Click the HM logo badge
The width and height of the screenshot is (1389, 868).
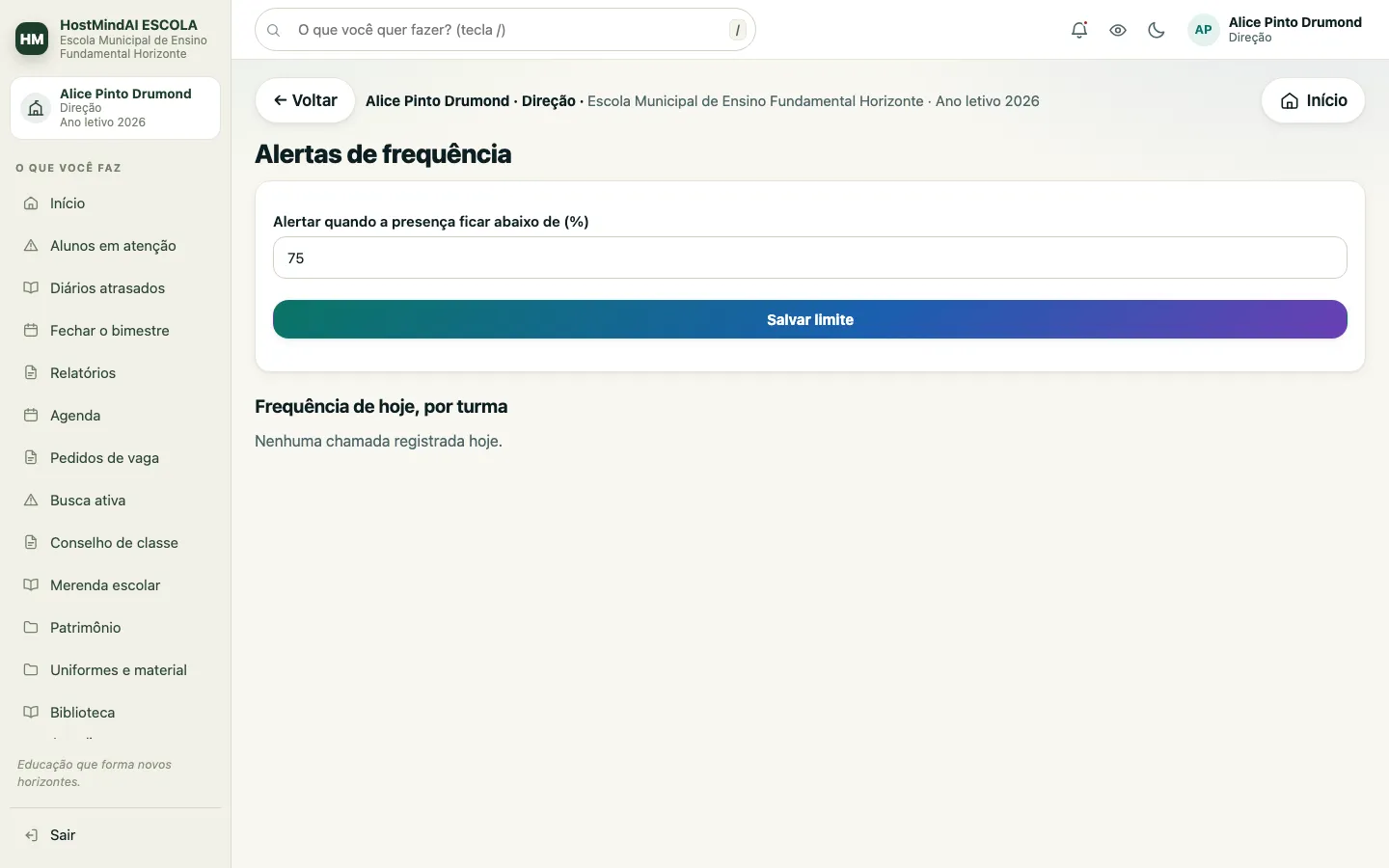32,39
